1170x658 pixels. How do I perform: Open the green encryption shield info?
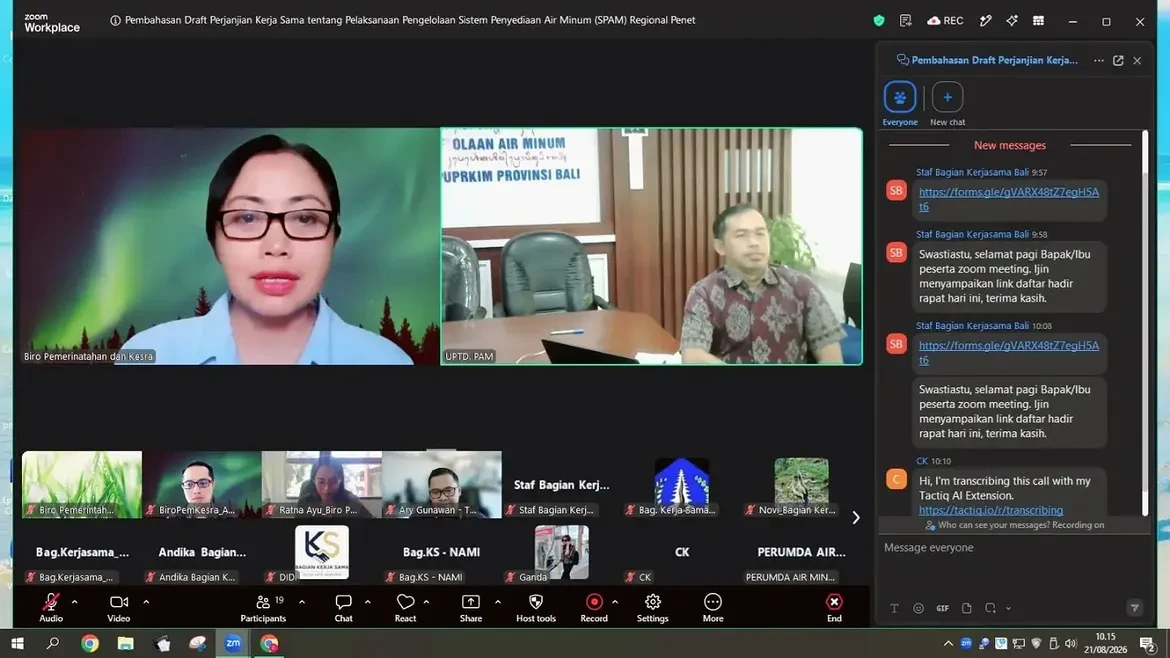coord(879,21)
